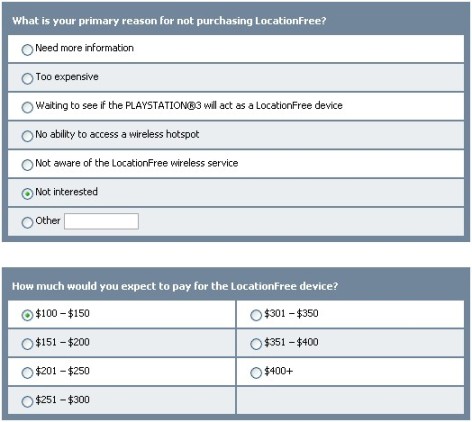Choose the $301 – $350 price range
The height and width of the screenshot is (422, 472).
point(256,315)
